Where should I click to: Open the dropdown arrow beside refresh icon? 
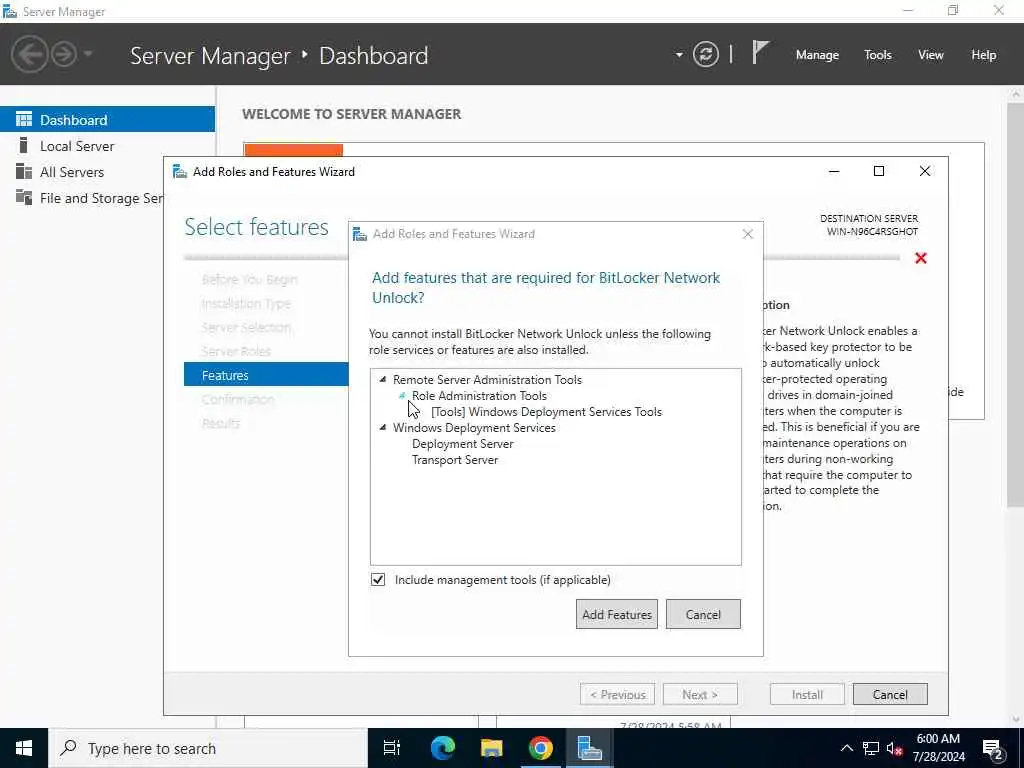tap(679, 55)
